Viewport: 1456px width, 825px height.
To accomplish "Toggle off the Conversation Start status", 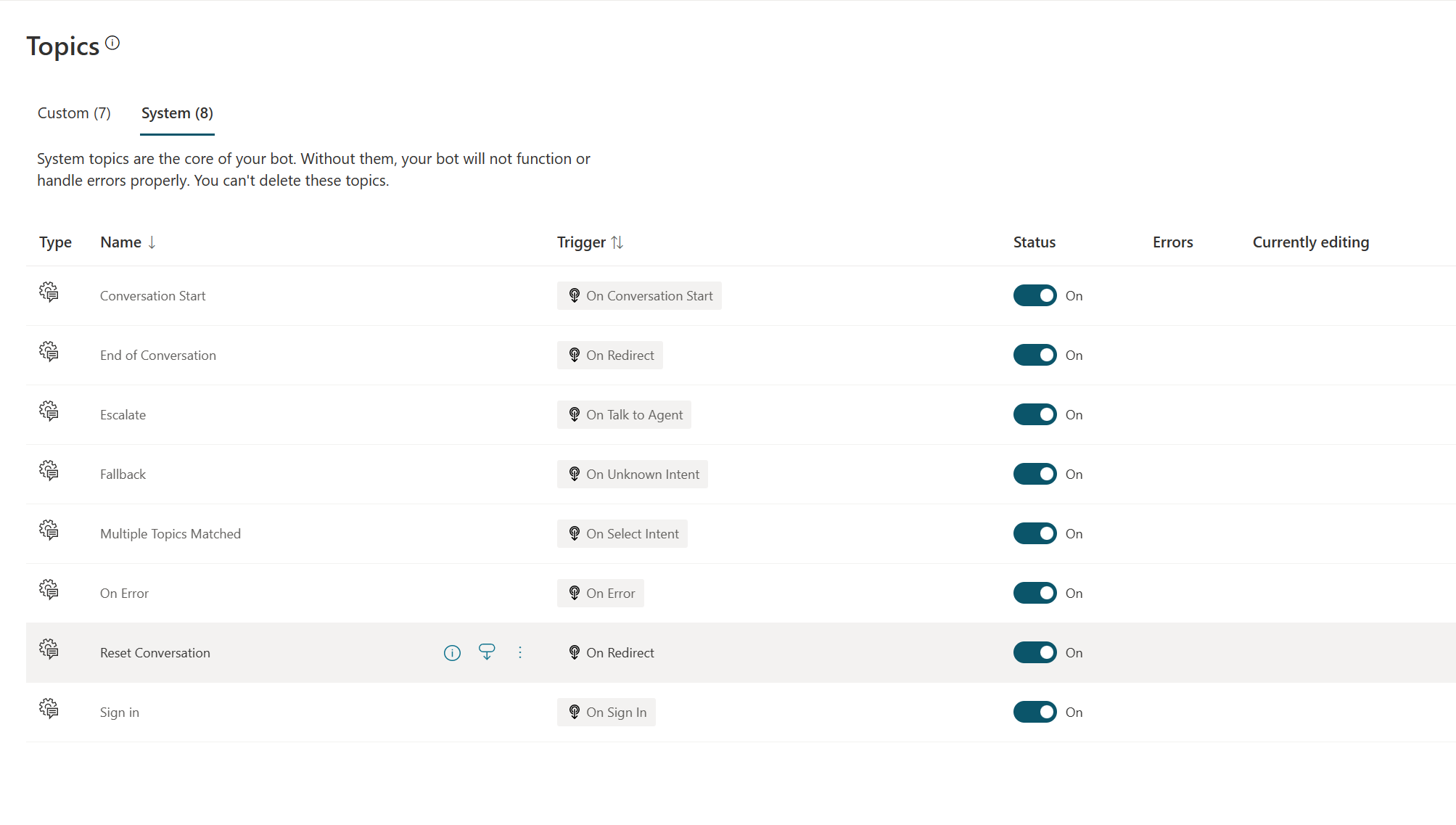I will pyautogui.click(x=1035, y=295).
